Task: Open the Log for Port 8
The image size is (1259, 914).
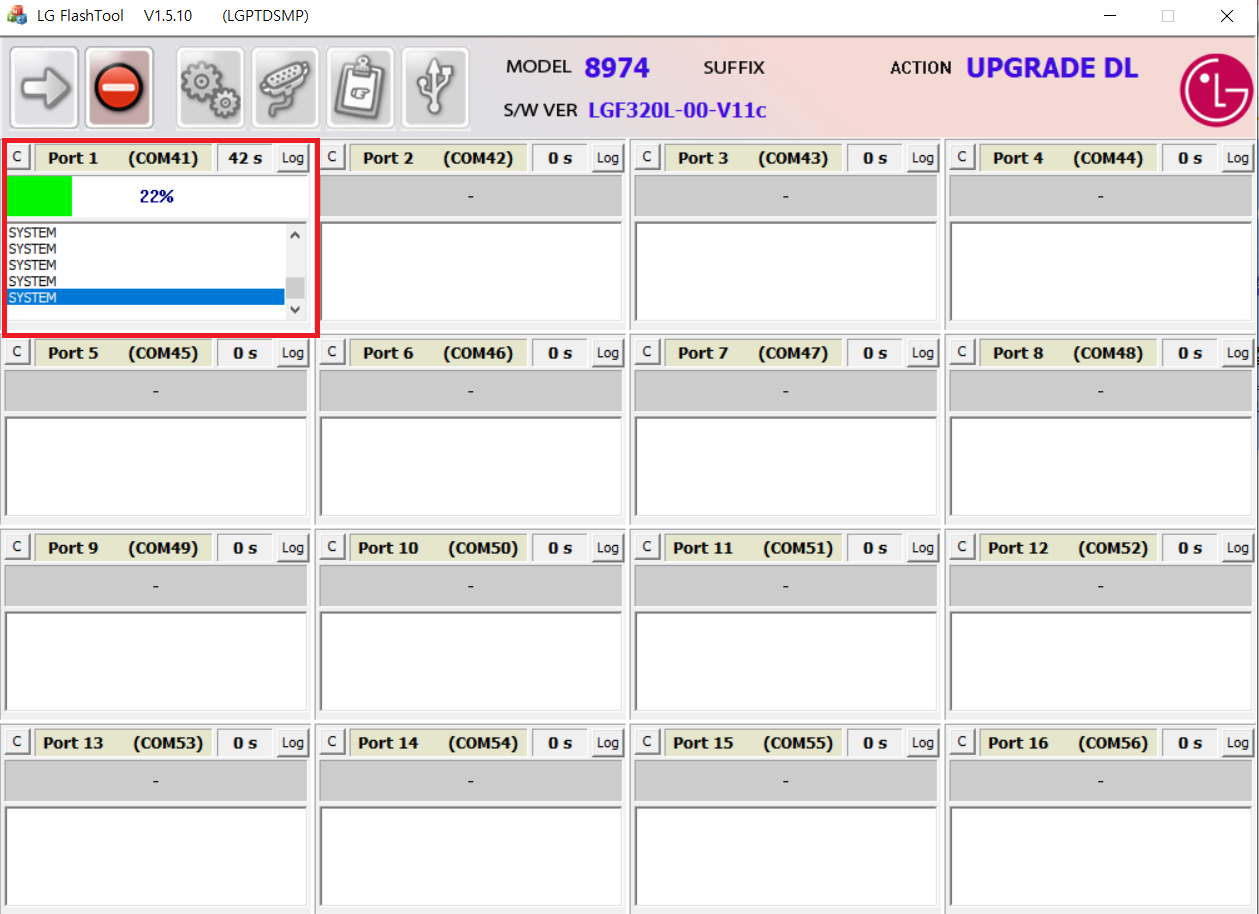Action: click(x=1237, y=353)
